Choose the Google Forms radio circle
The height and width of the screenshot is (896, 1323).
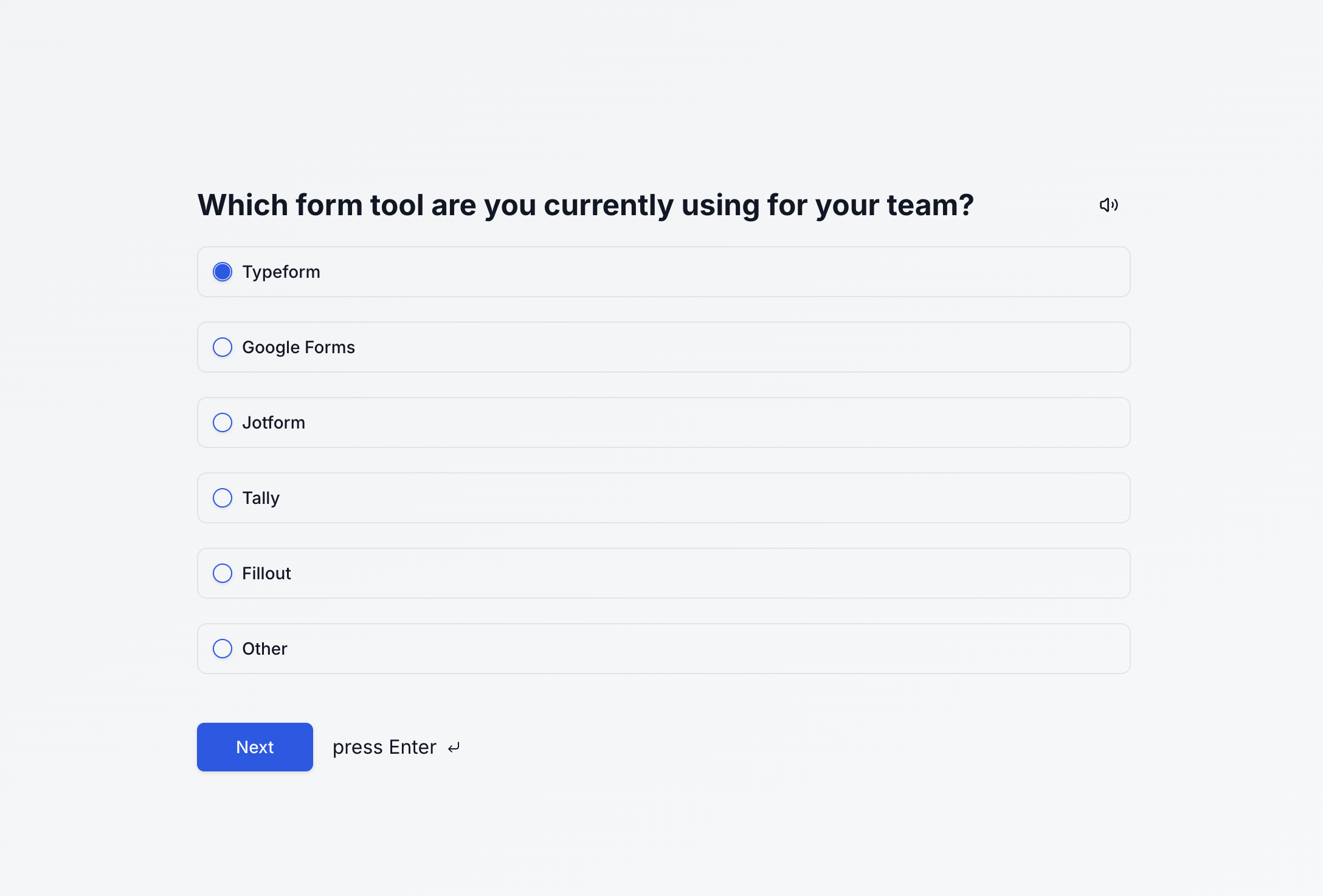[223, 347]
